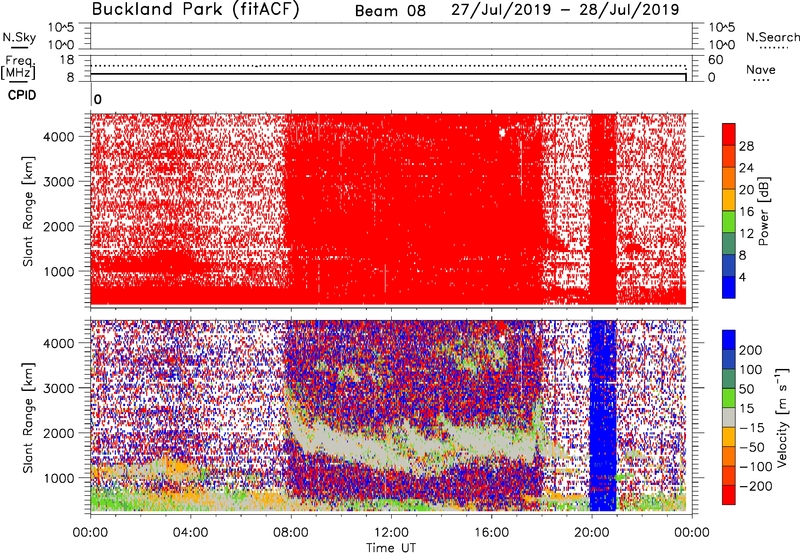Click the "Time UT" axis label
800x554 pixels.
(x=391, y=548)
